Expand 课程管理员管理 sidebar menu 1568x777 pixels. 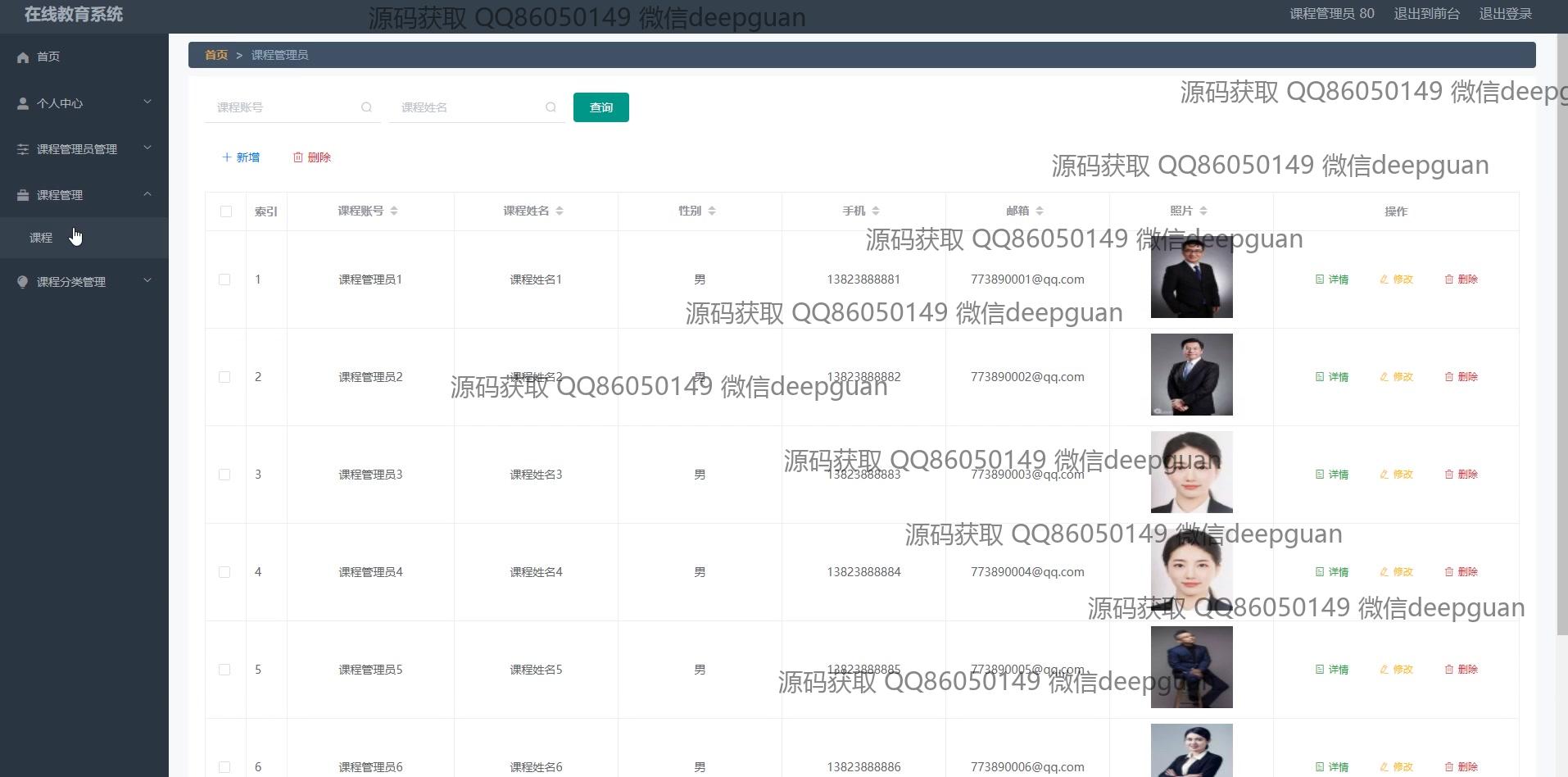click(x=84, y=149)
